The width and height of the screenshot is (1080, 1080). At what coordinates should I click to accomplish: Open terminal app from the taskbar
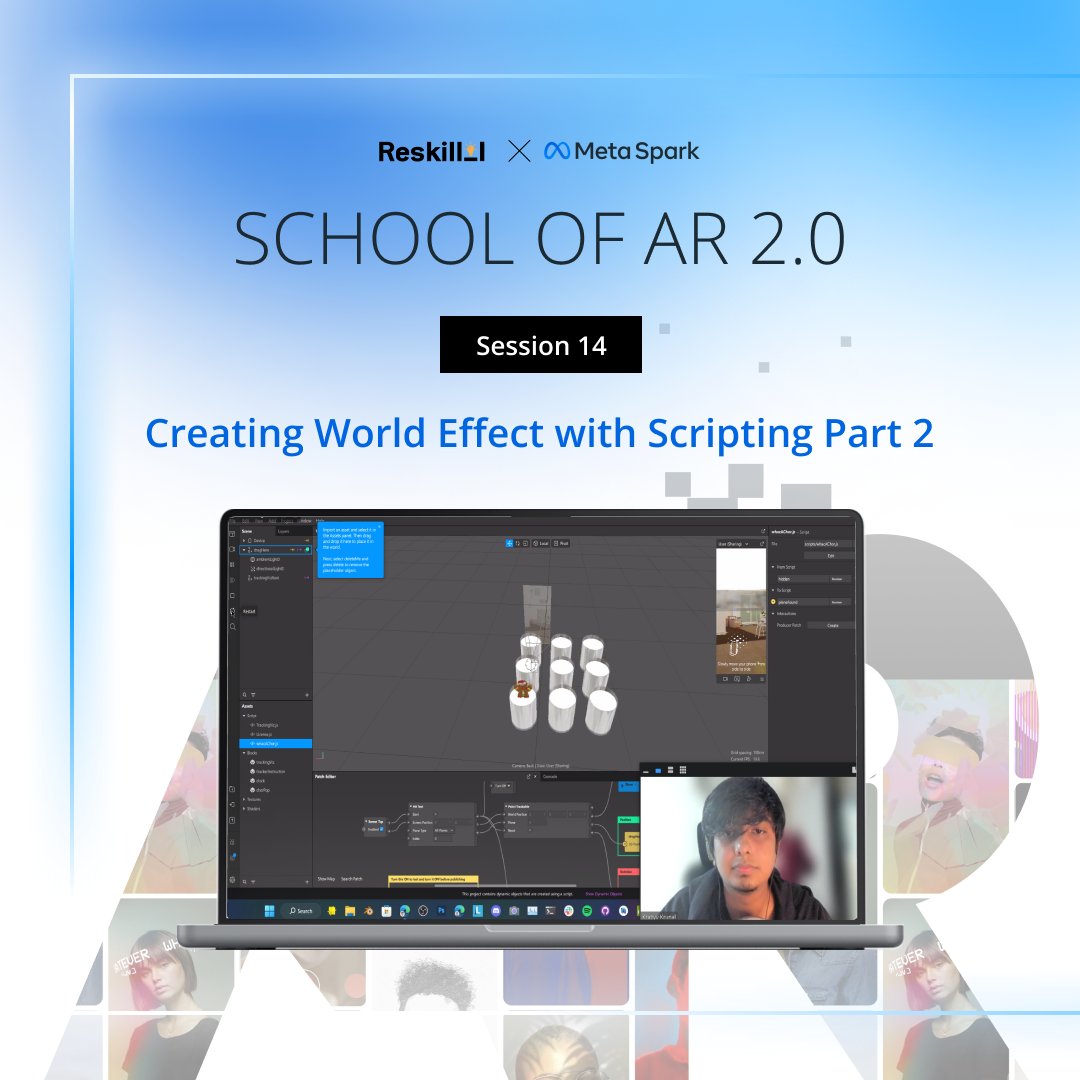pos(550,911)
